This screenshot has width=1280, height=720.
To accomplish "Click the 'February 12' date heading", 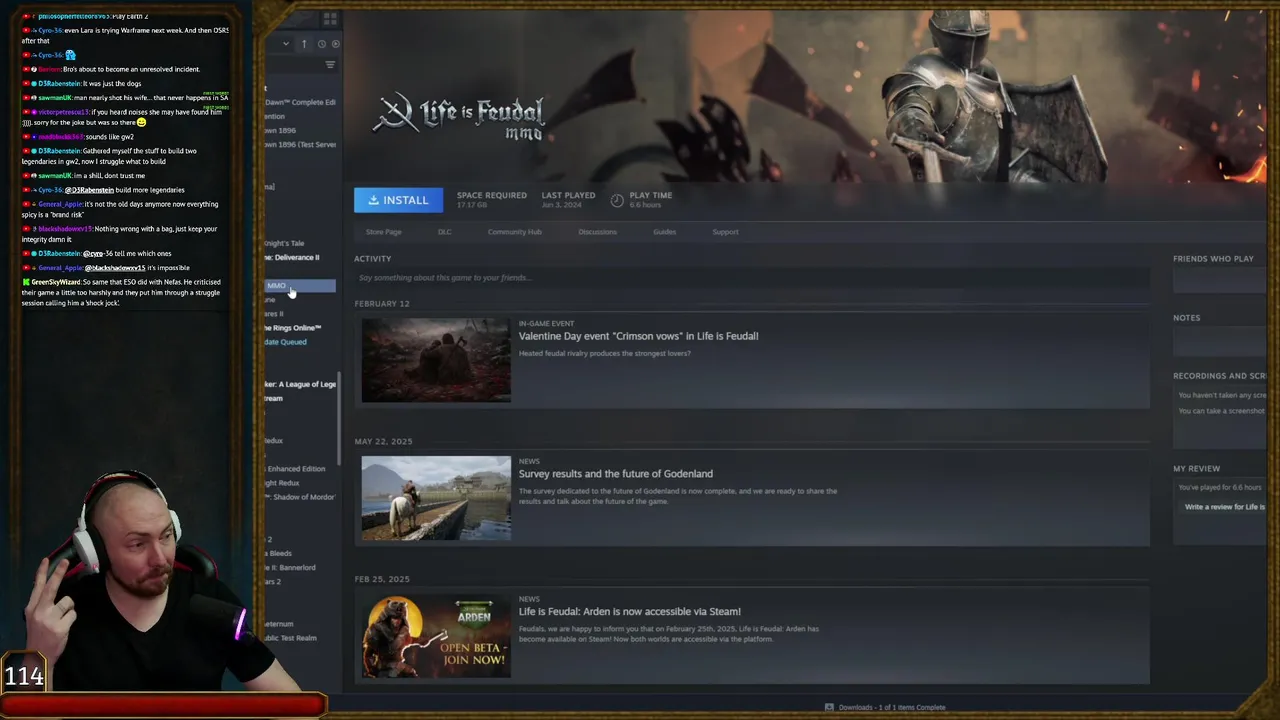I will pyautogui.click(x=382, y=303).
